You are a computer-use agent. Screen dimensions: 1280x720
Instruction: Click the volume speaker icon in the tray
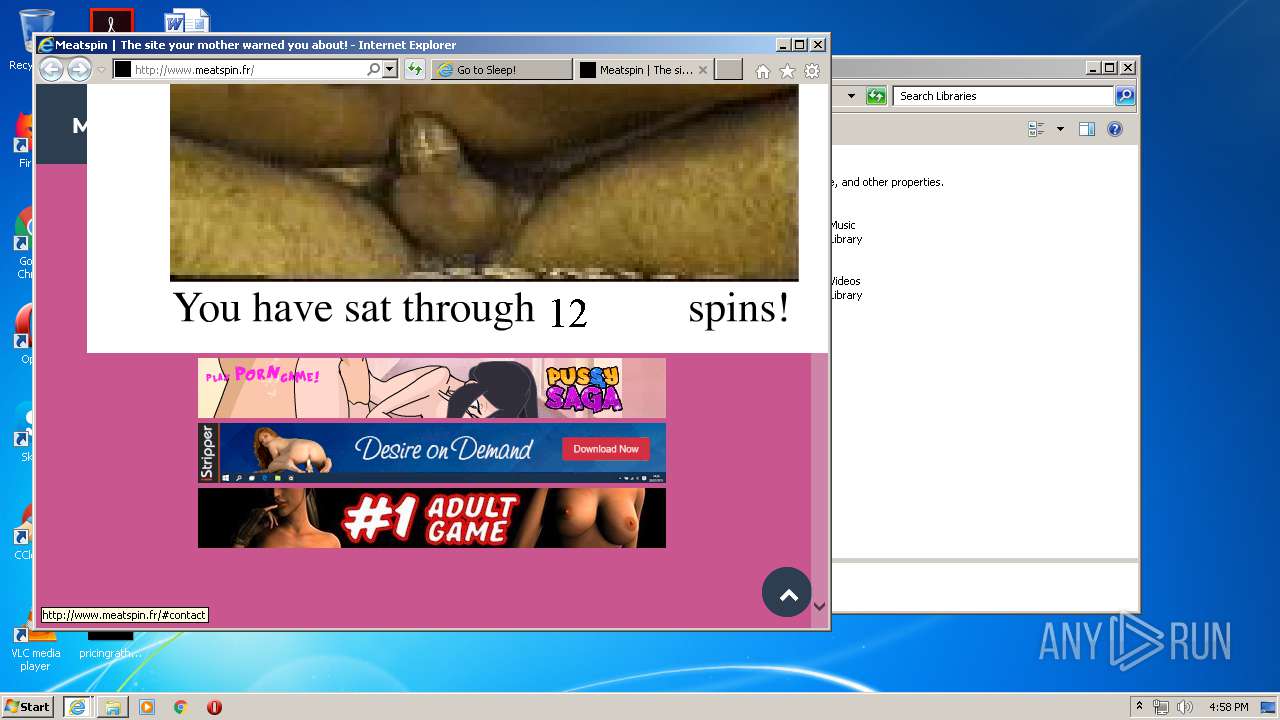coord(1184,707)
